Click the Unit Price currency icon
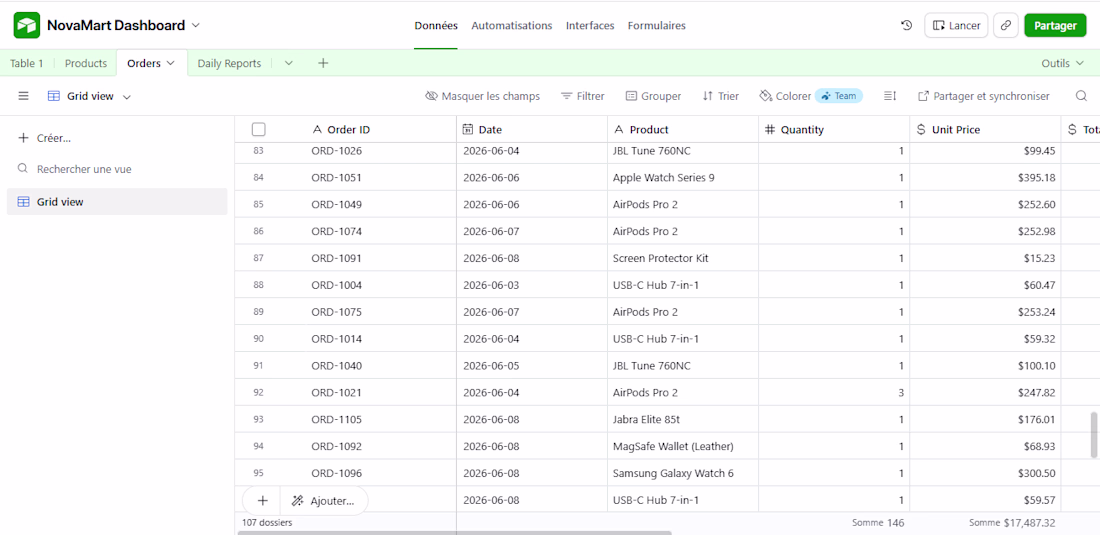Screen dimensions: 1100x535 (921, 129)
